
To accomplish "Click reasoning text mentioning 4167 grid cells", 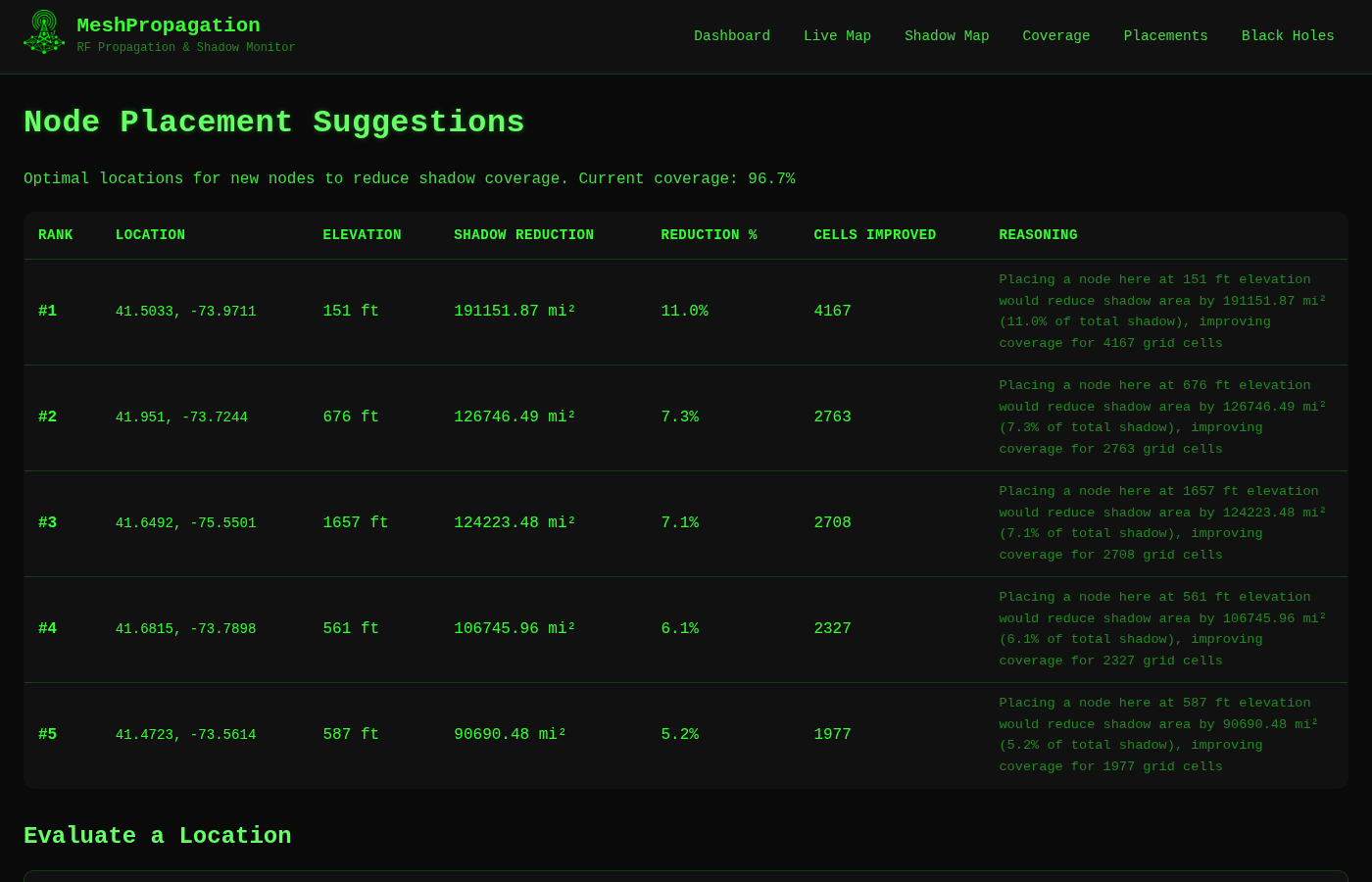I will click(x=1162, y=312).
